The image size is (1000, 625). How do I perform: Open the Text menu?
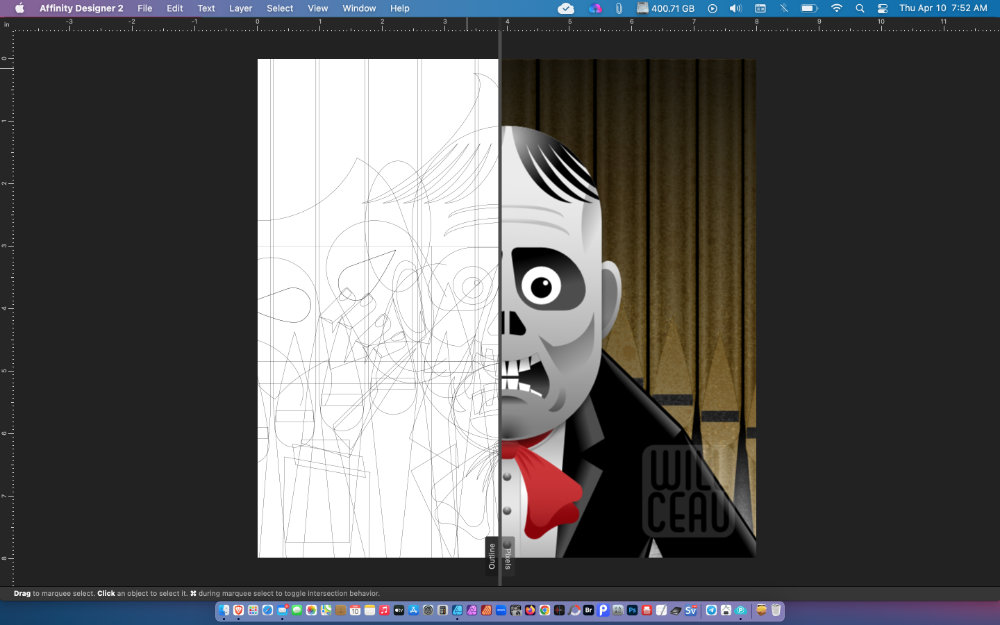(x=206, y=8)
